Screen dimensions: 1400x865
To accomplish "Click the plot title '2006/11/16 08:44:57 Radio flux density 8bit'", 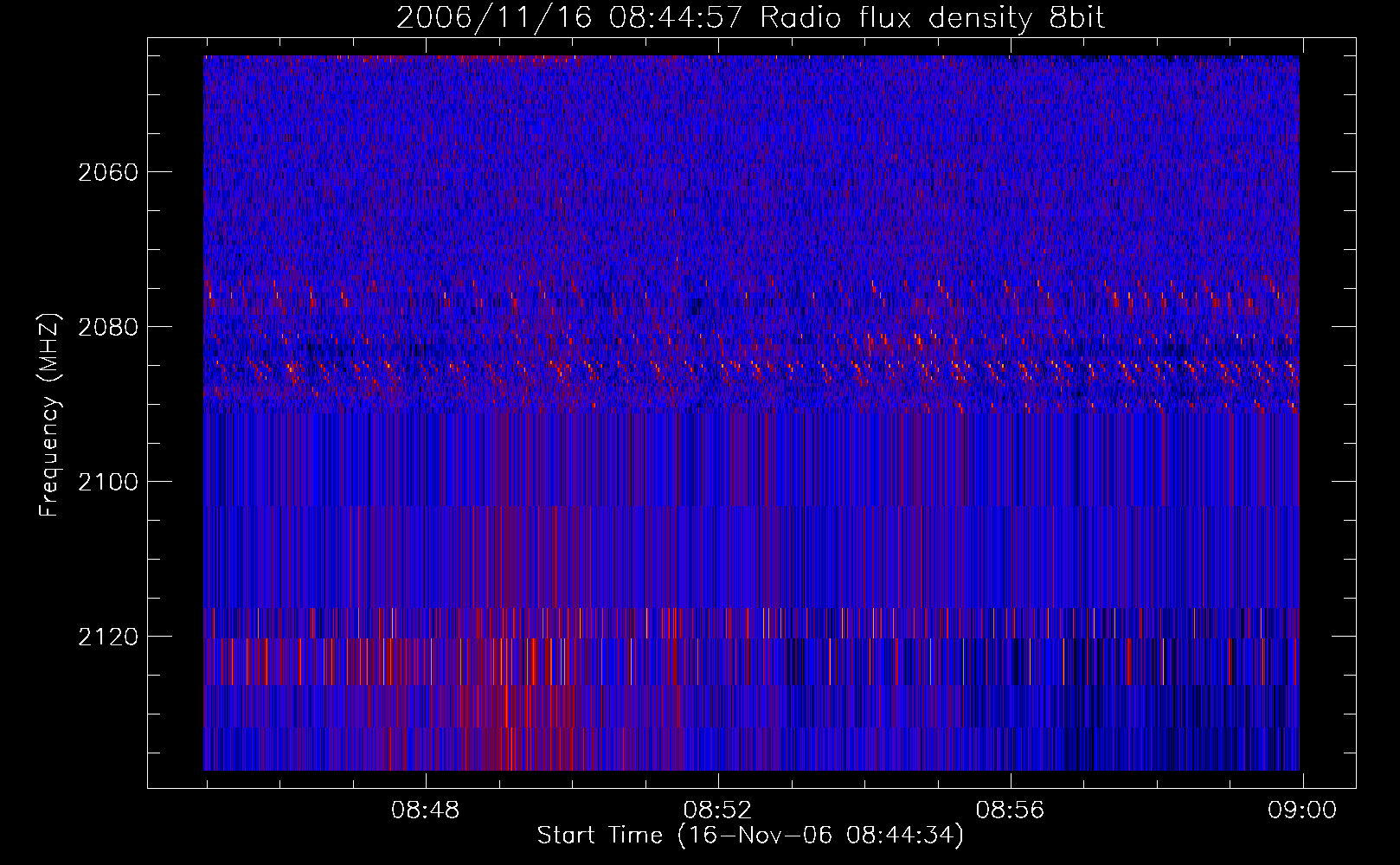I will (x=750, y=18).
